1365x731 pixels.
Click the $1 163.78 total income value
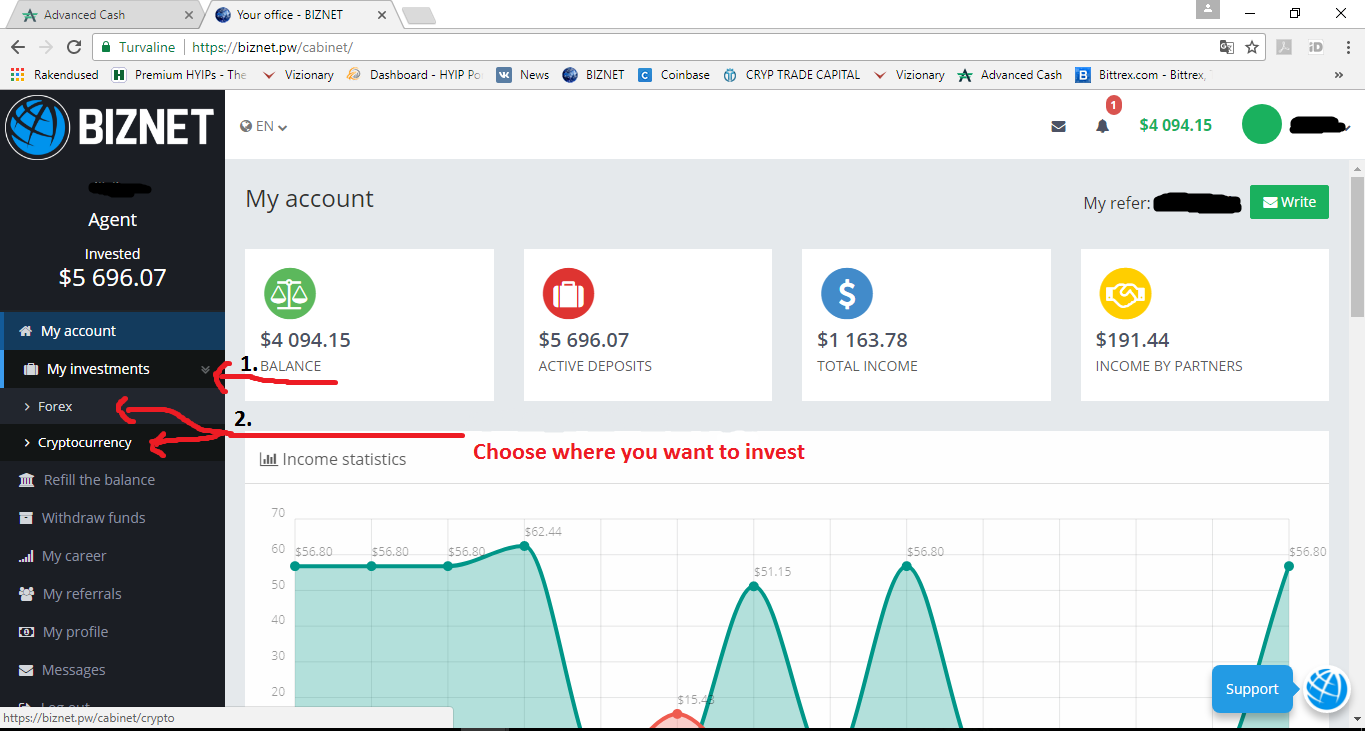pyautogui.click(x=862, y=340)
